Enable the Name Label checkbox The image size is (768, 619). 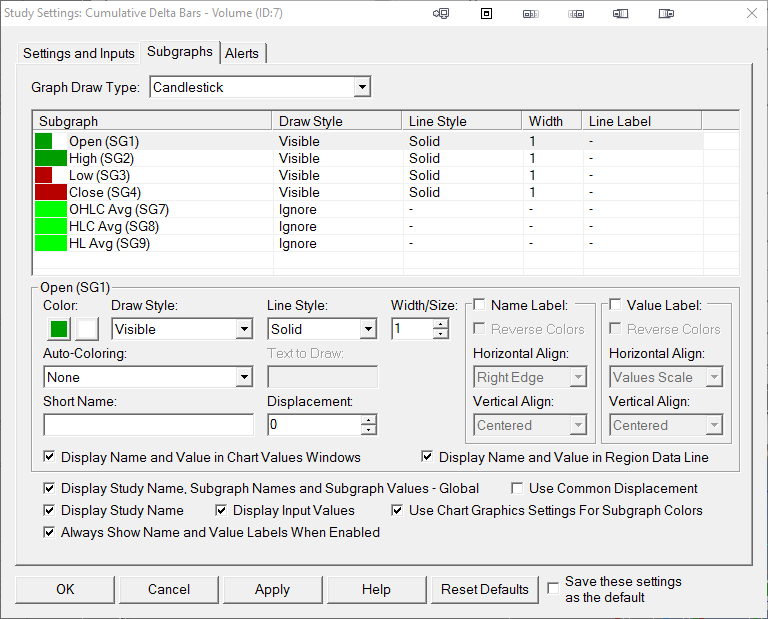[x=480, y=305]
